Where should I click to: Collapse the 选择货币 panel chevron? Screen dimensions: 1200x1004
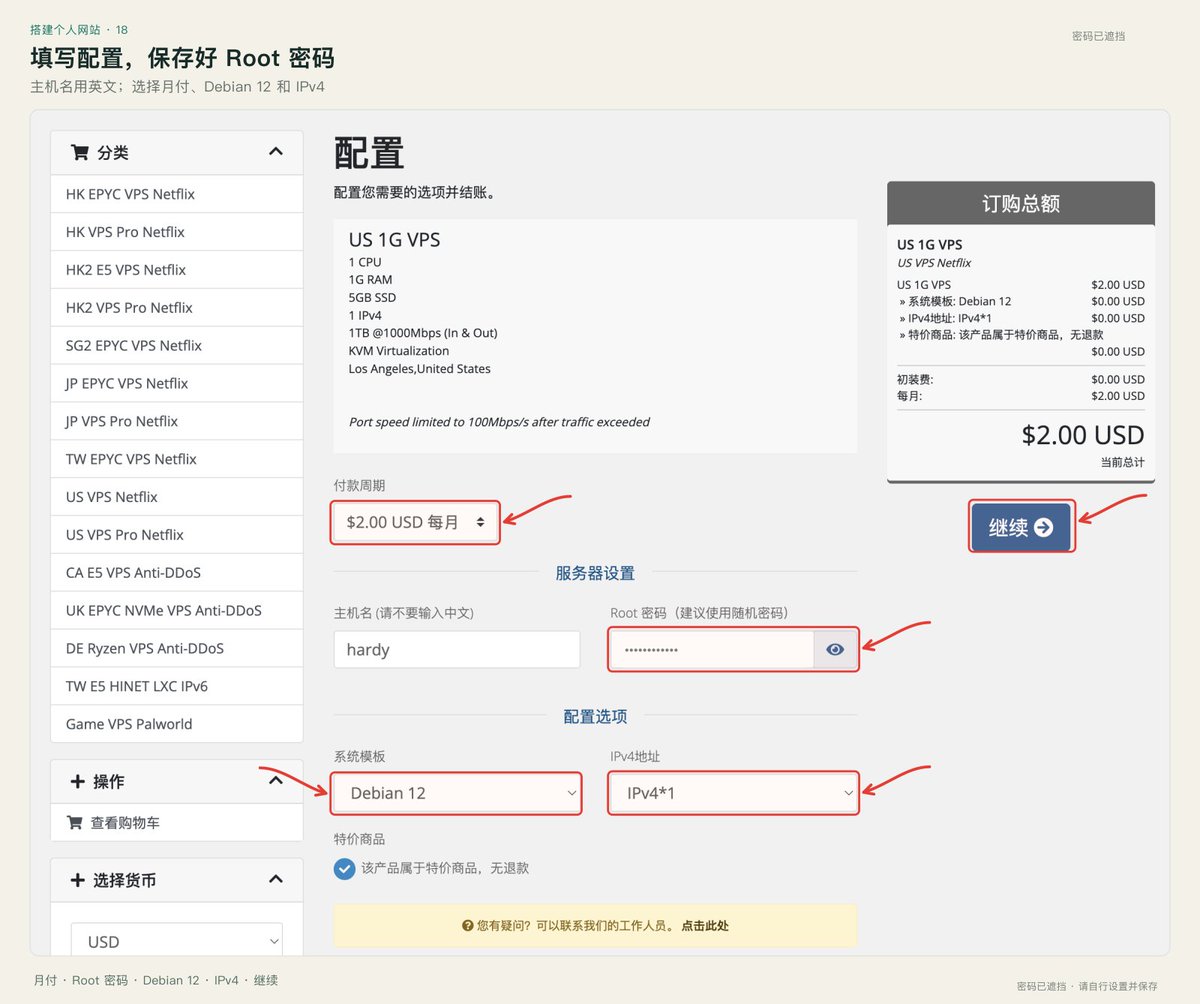(x=276, y=880)
